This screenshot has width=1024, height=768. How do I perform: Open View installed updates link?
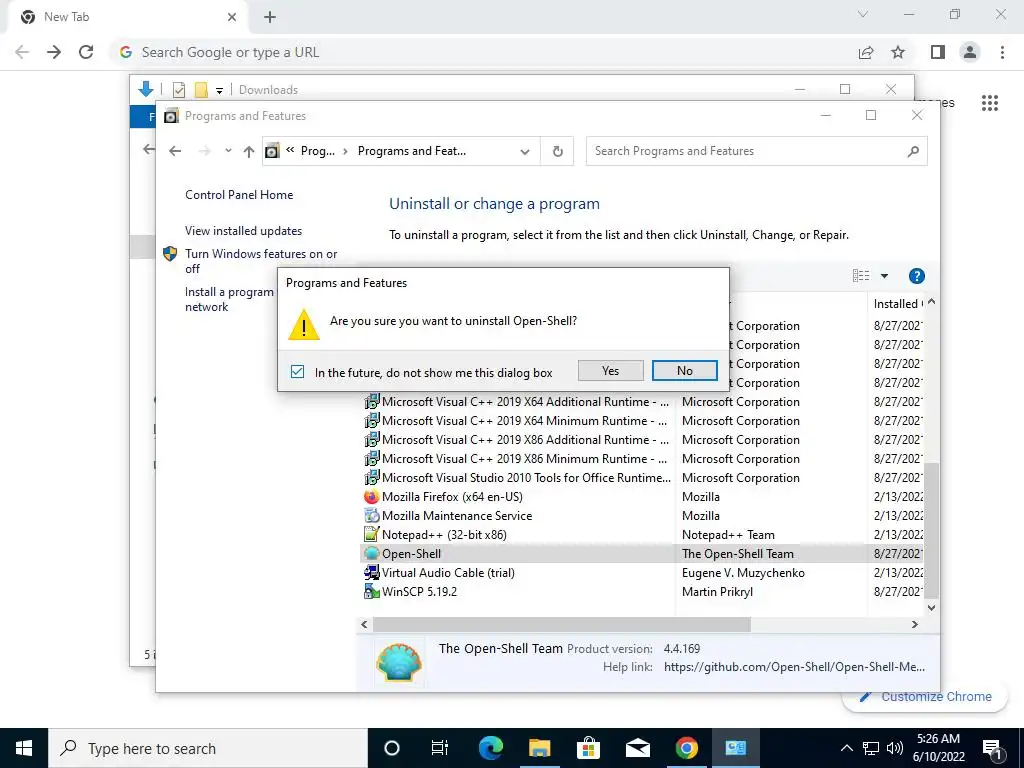243,231
